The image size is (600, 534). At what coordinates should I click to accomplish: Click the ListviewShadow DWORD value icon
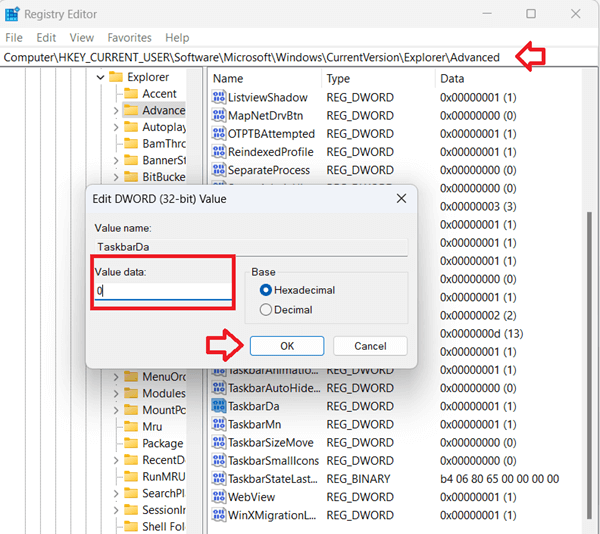point(218,97)
